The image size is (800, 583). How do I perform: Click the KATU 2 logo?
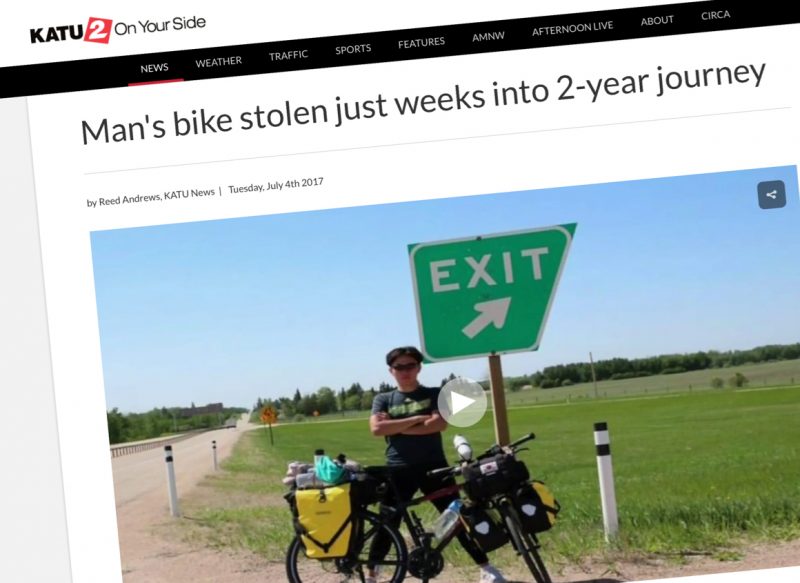click(x=71, y=32)
